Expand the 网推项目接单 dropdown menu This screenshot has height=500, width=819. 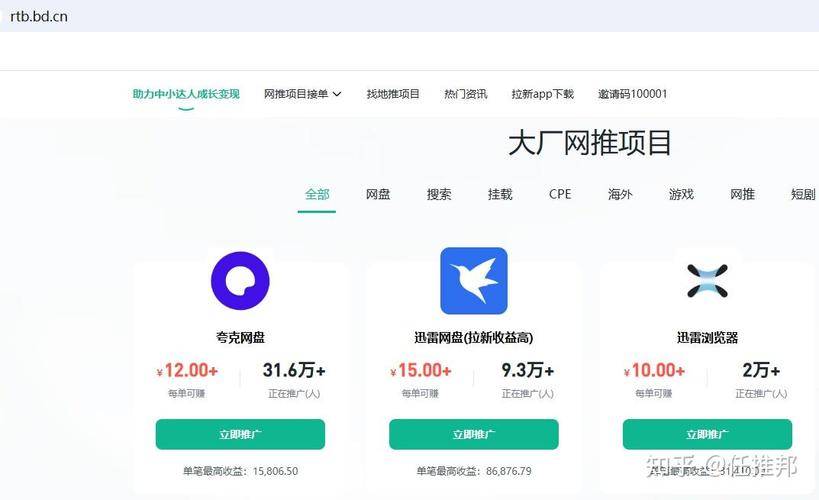pyautogui.click(x=302, y=94)
